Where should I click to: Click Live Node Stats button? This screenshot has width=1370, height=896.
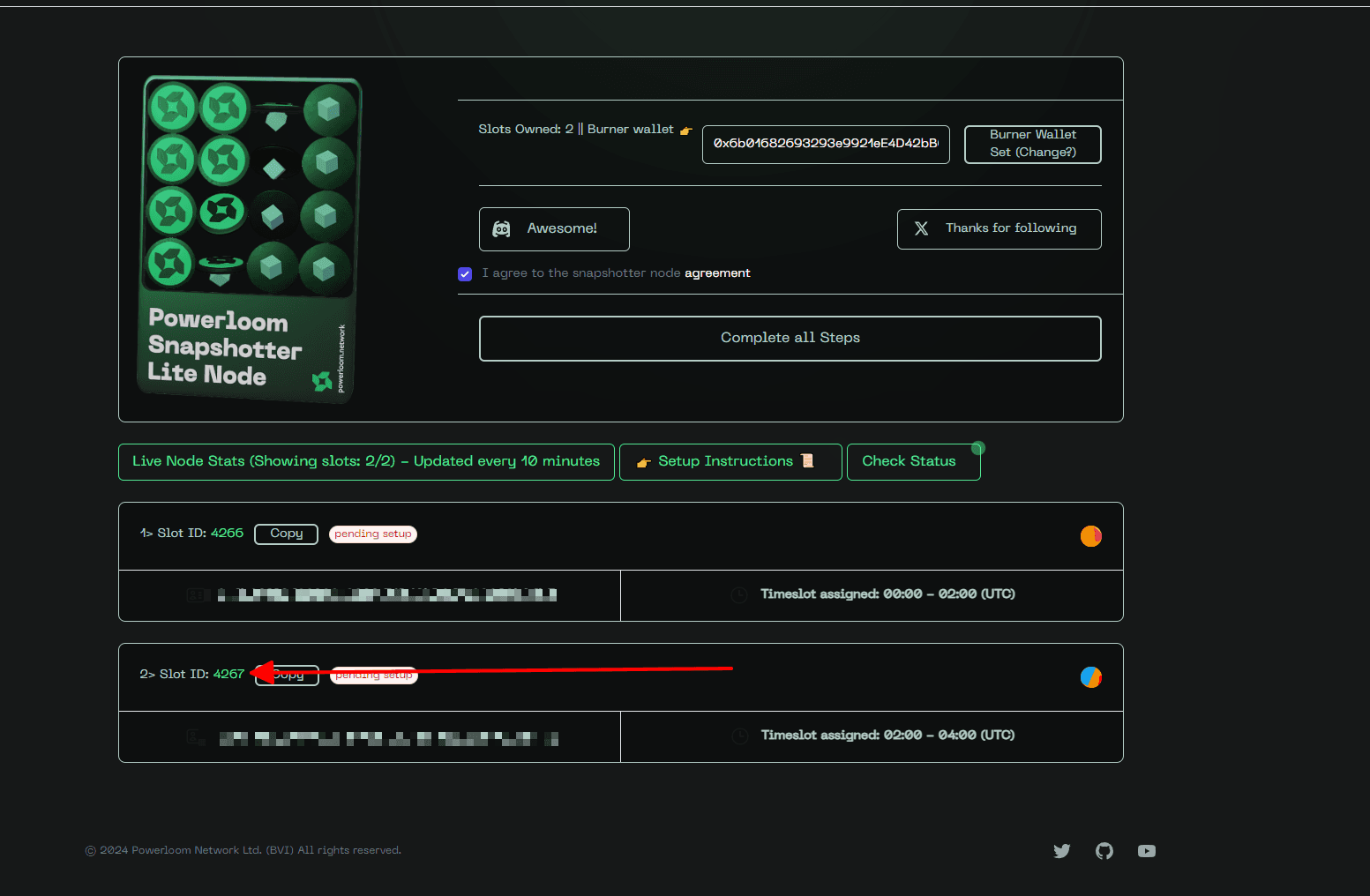click(x=366, y=462)
